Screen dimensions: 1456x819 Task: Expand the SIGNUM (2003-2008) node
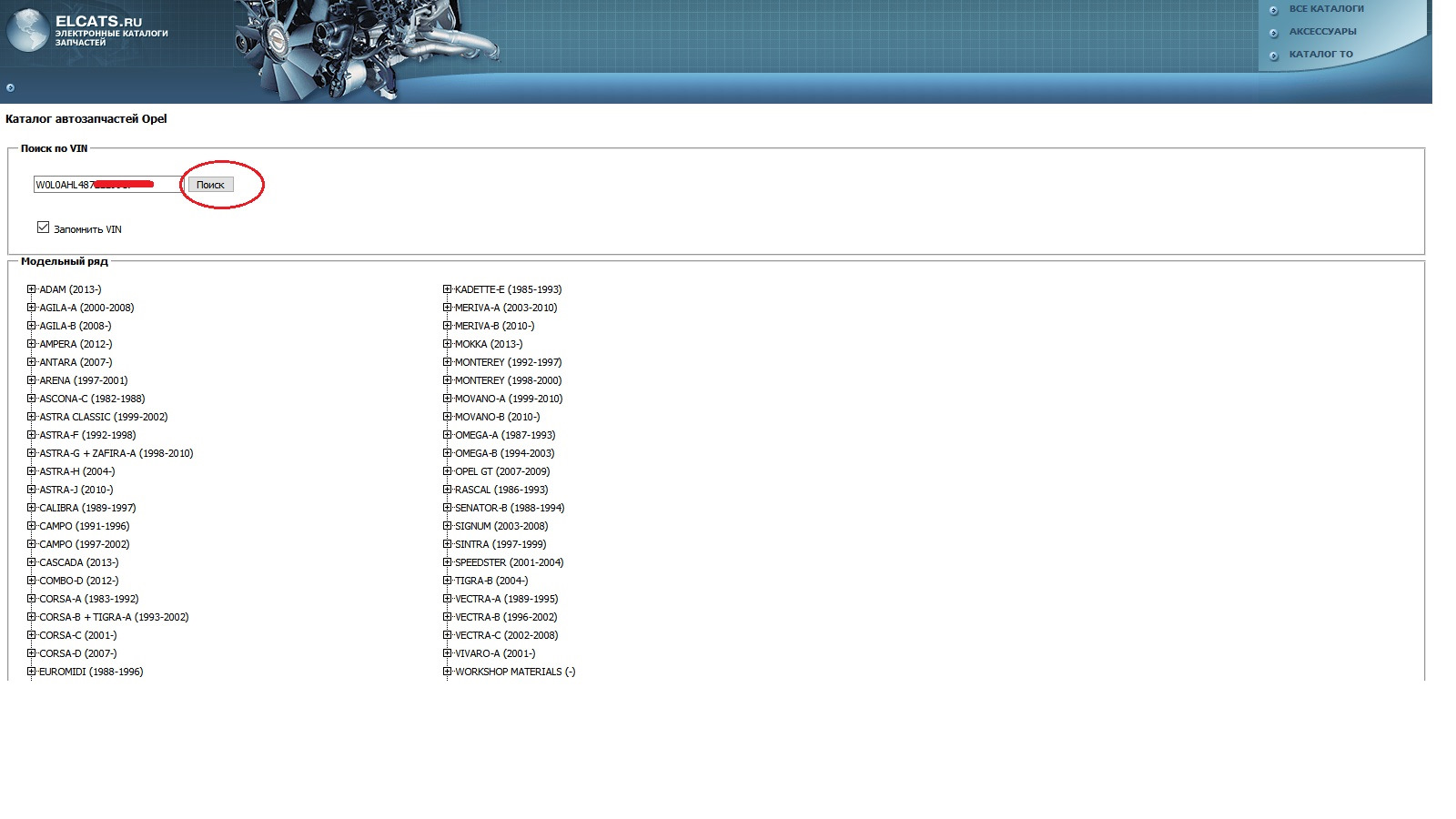click(448, 526)
